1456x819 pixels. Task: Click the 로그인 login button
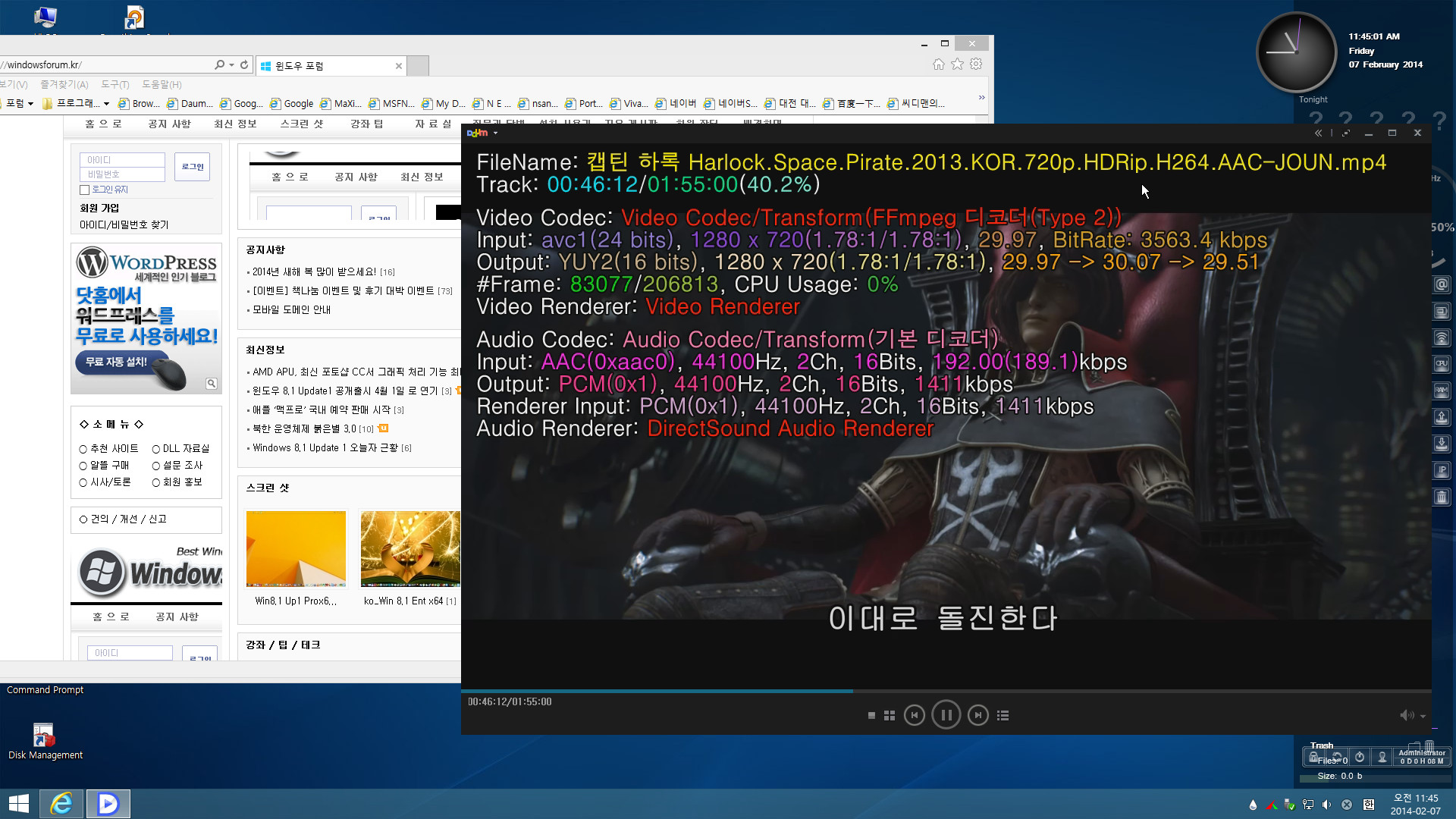click(x=192, y=167)
